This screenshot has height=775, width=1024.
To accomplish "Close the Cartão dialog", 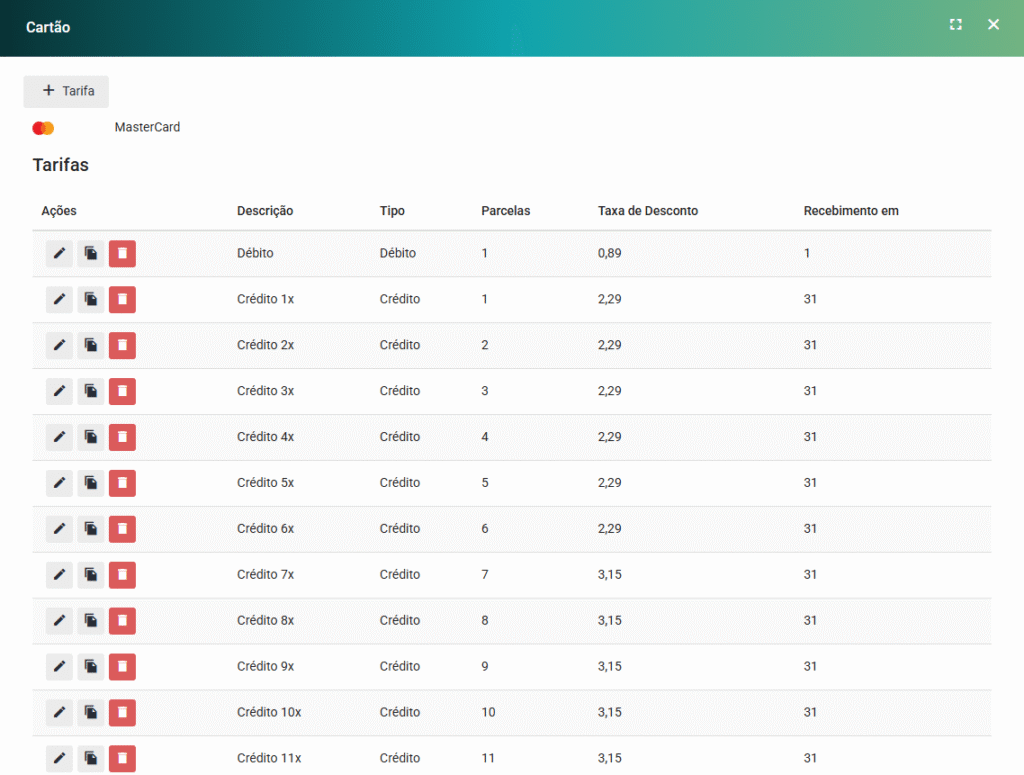I will point(993,25).
